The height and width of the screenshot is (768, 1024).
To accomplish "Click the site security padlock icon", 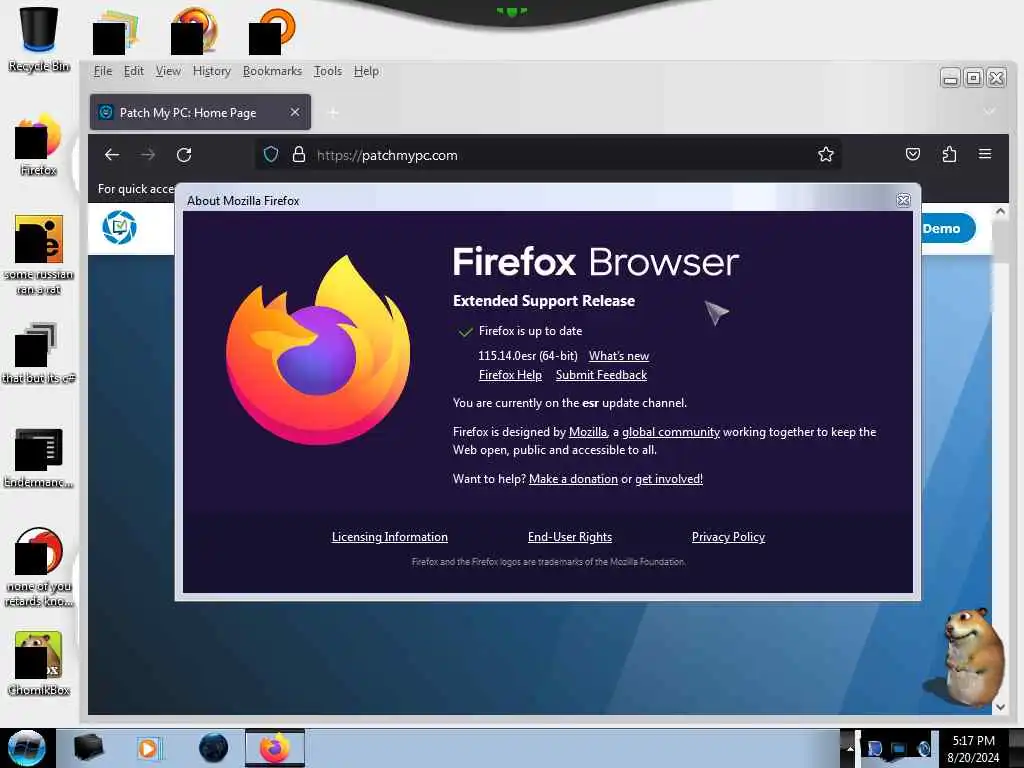I will point(298,155).
